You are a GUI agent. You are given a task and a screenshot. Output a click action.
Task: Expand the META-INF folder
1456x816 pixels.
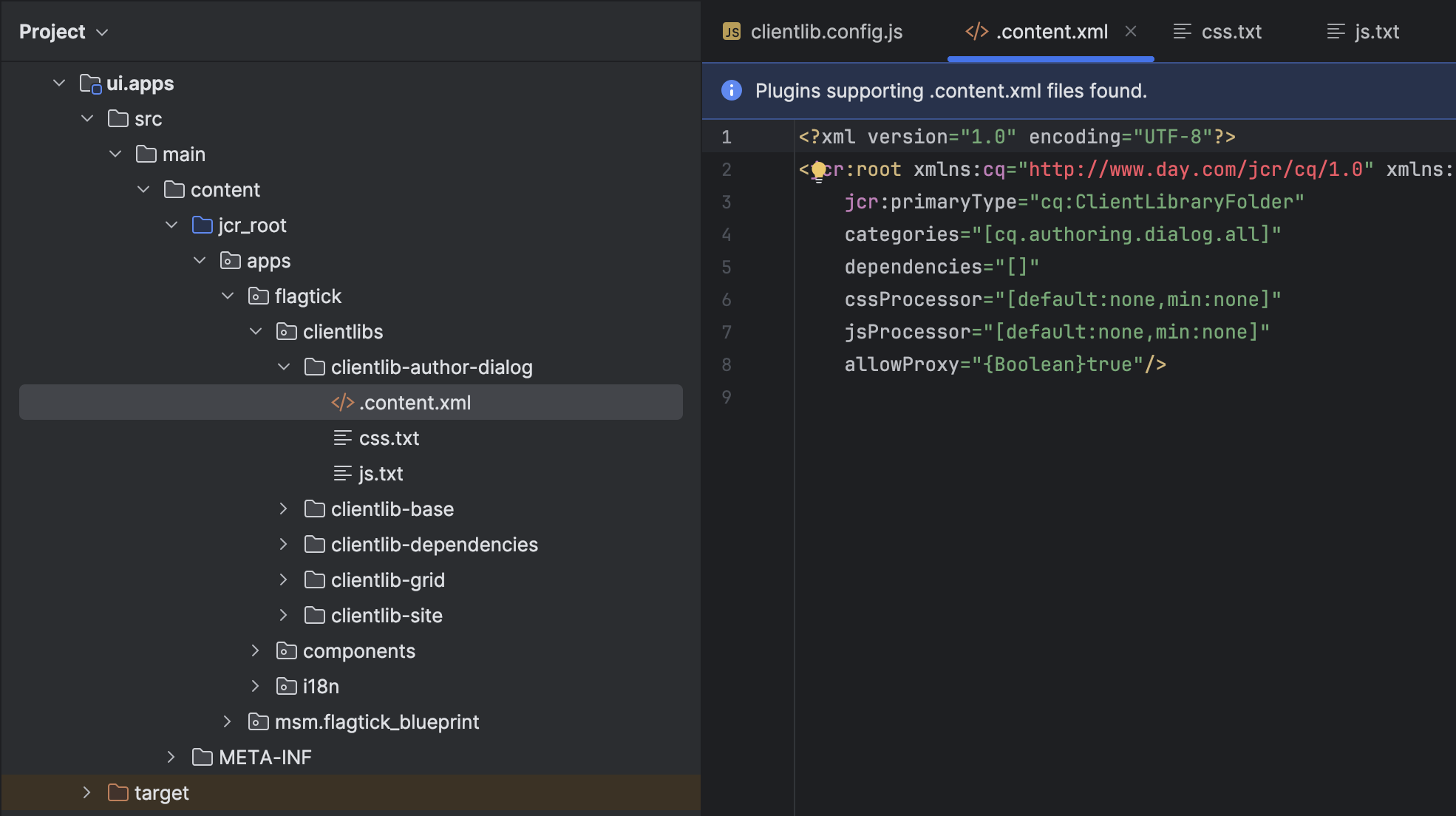(x=171, y=757)
